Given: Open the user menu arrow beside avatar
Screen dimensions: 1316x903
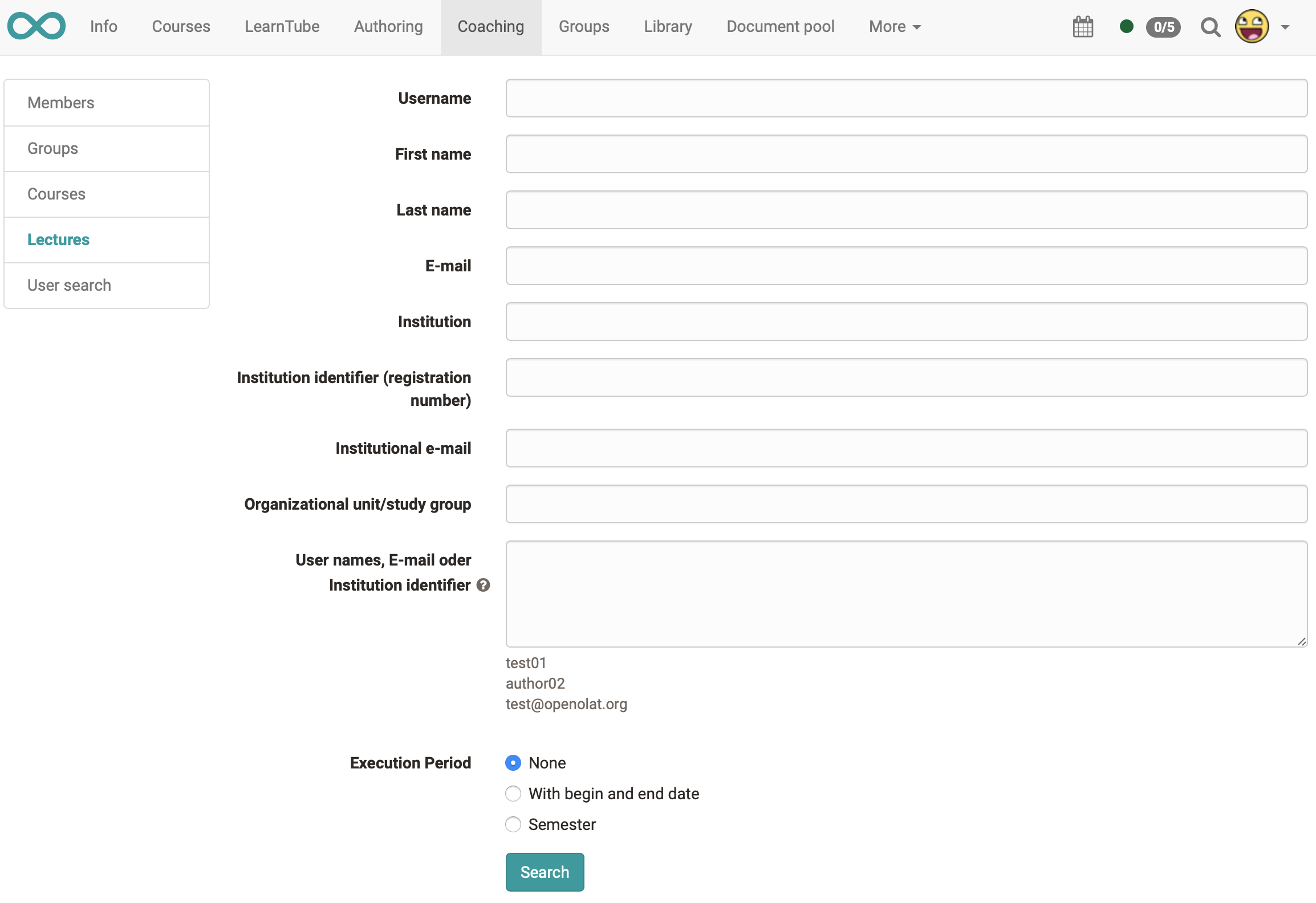Looking at the screenshot, I should (1285, 27).
